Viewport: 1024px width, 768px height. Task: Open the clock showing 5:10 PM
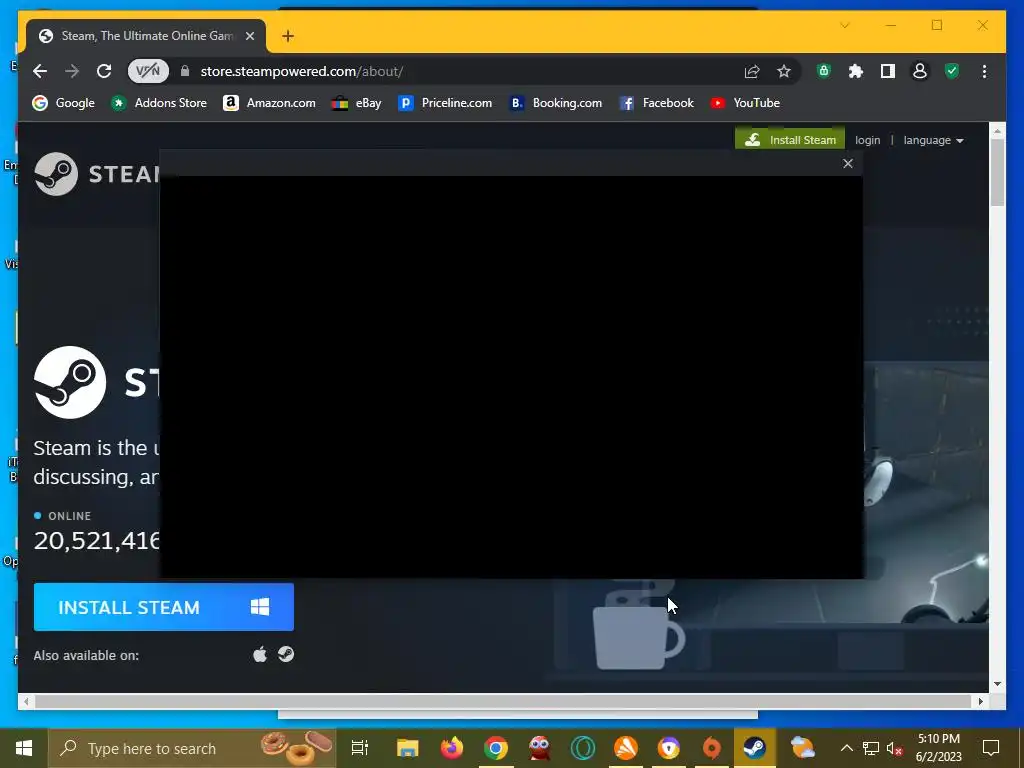[x=938, y=748]
